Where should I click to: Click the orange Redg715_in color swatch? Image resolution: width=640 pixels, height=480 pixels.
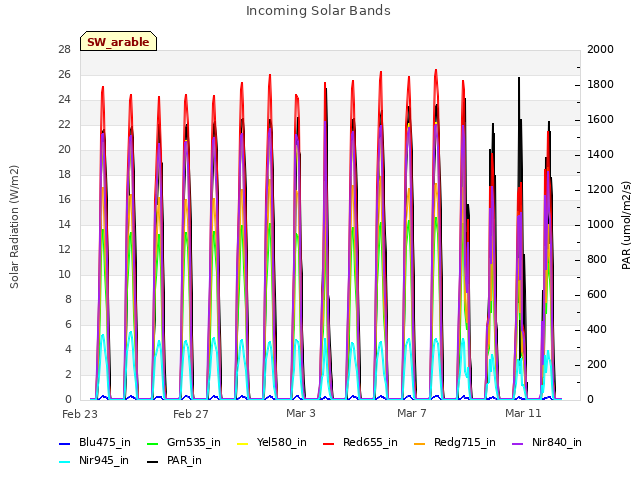420,444
